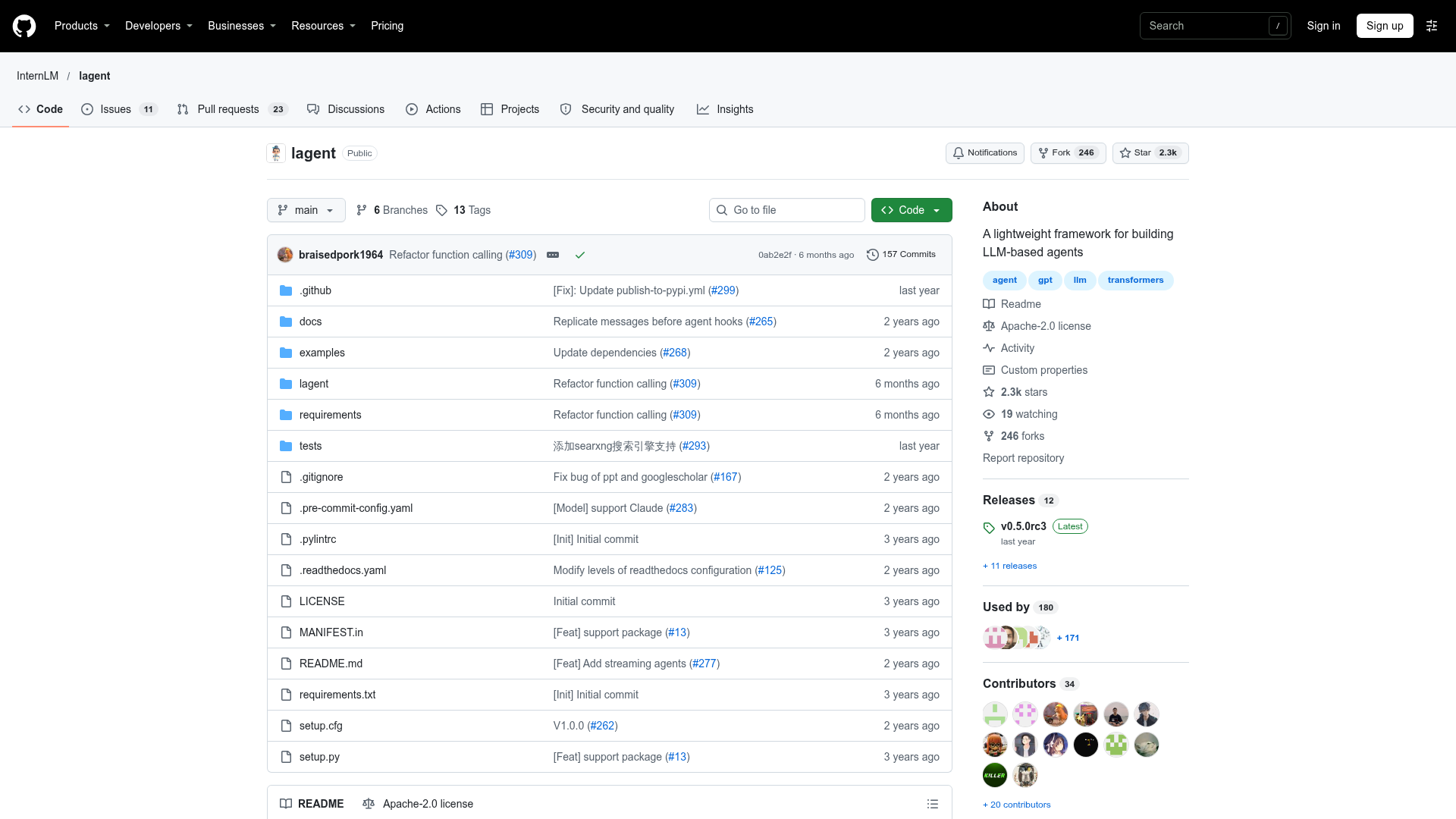Switch to the Pull requests tab
The width and height of the screenshot is (1456, 819).
(x=232, y=109)
